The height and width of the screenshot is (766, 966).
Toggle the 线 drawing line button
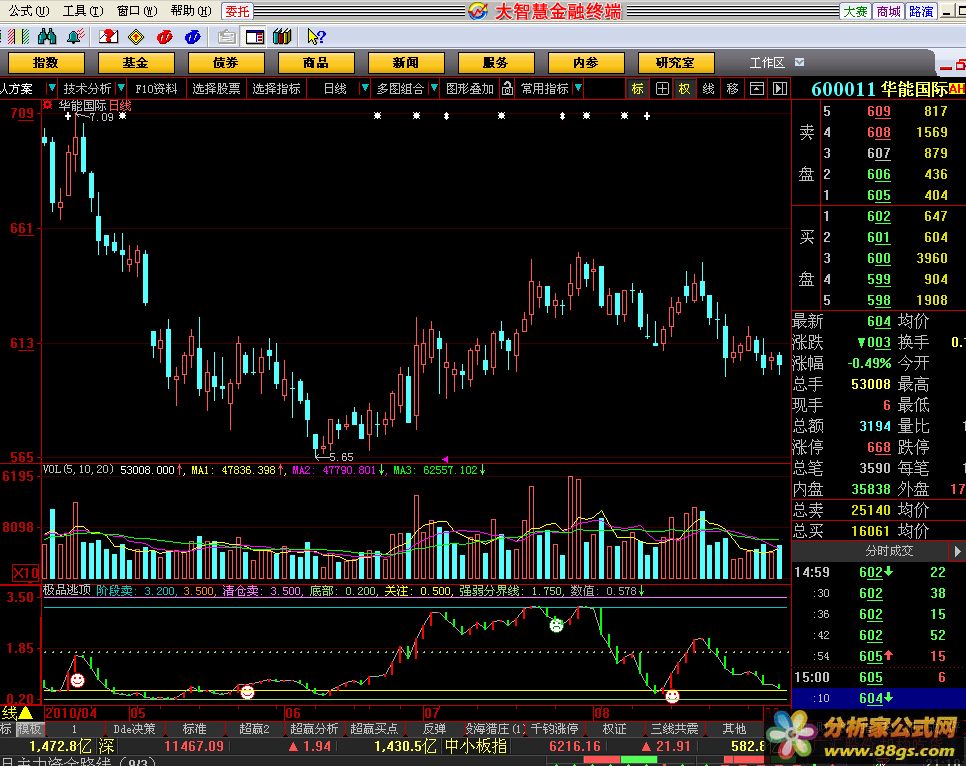pyautogui.click(x=708, y=89)
